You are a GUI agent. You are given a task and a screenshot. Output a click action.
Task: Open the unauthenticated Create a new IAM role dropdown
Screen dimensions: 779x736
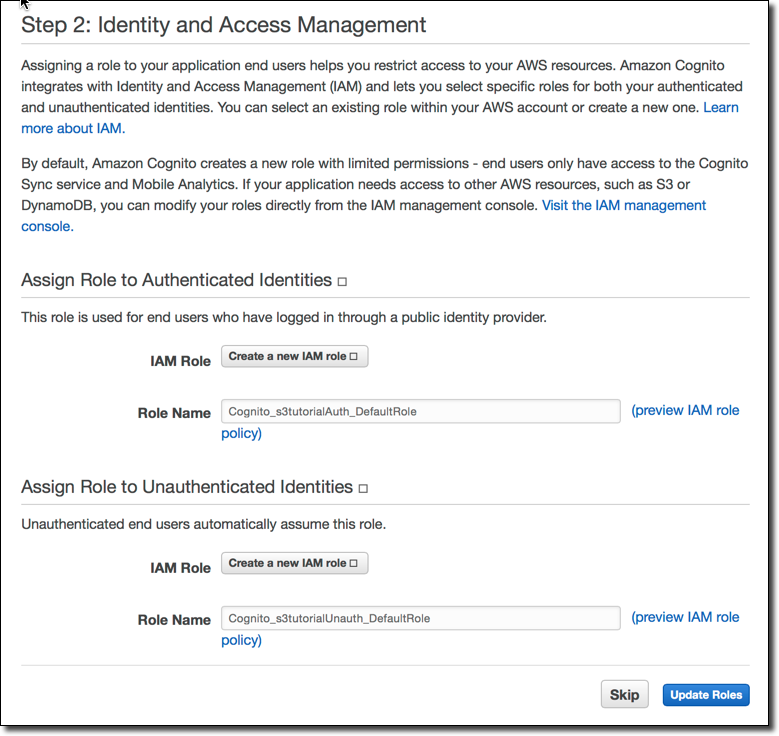295,563
